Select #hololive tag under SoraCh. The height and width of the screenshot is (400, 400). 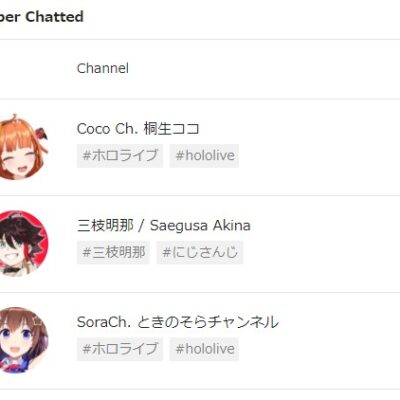pos(204,349)
